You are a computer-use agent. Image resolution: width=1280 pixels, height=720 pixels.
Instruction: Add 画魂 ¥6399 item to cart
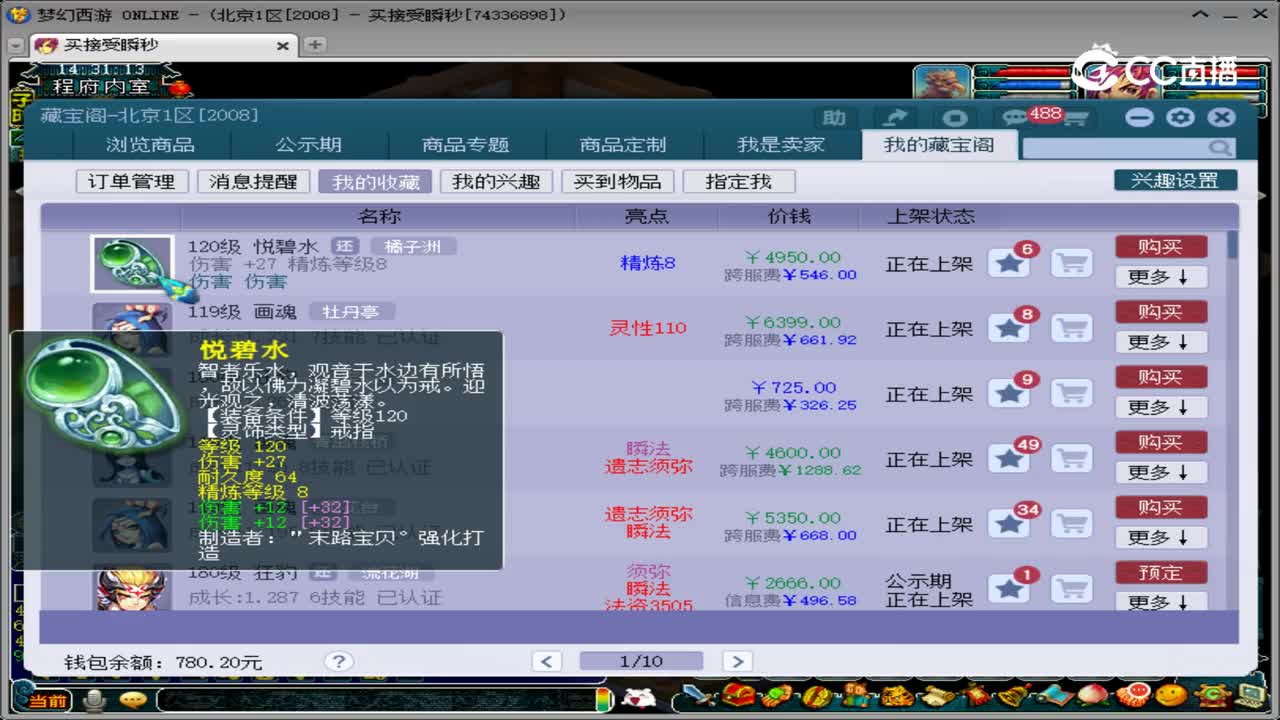(1072, 329)
